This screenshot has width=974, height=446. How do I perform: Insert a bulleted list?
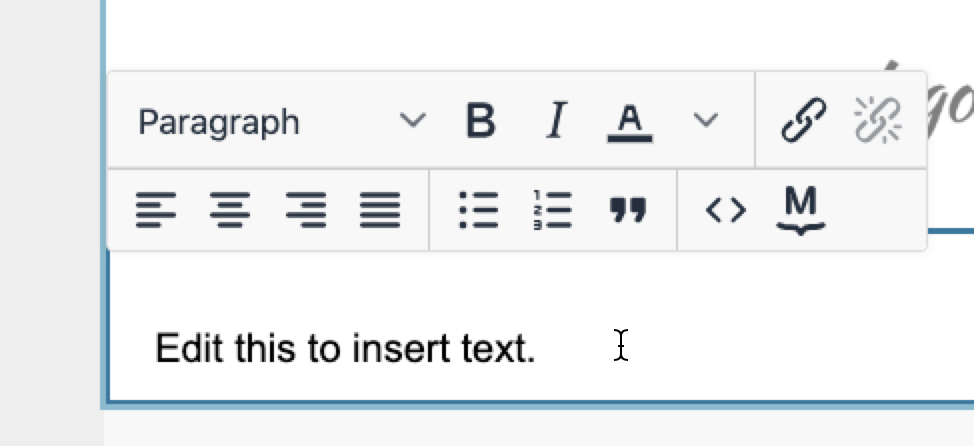478,210
